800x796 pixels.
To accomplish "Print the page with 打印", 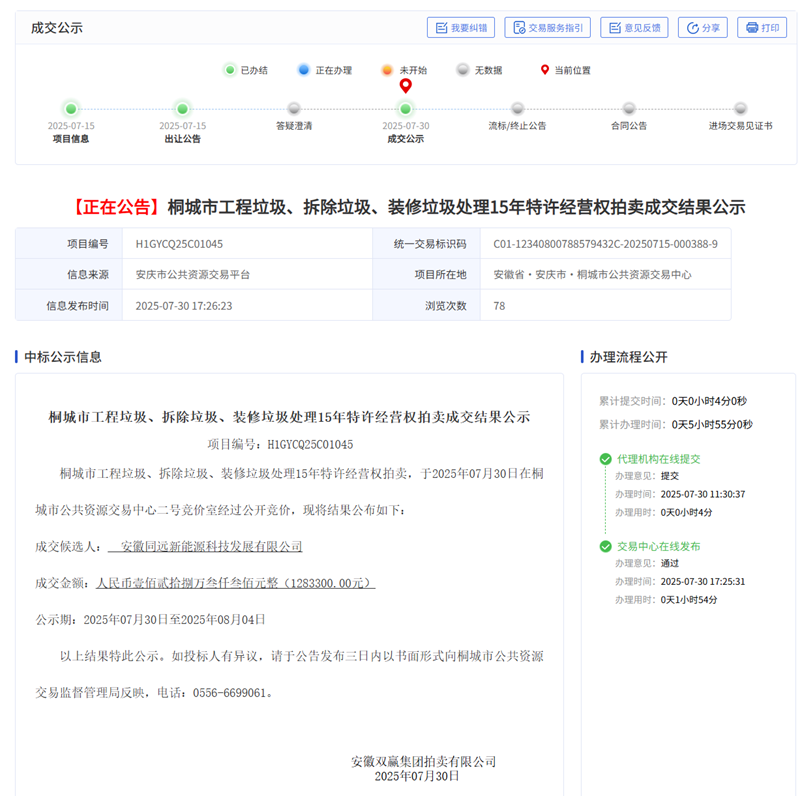I will point(762,28).
